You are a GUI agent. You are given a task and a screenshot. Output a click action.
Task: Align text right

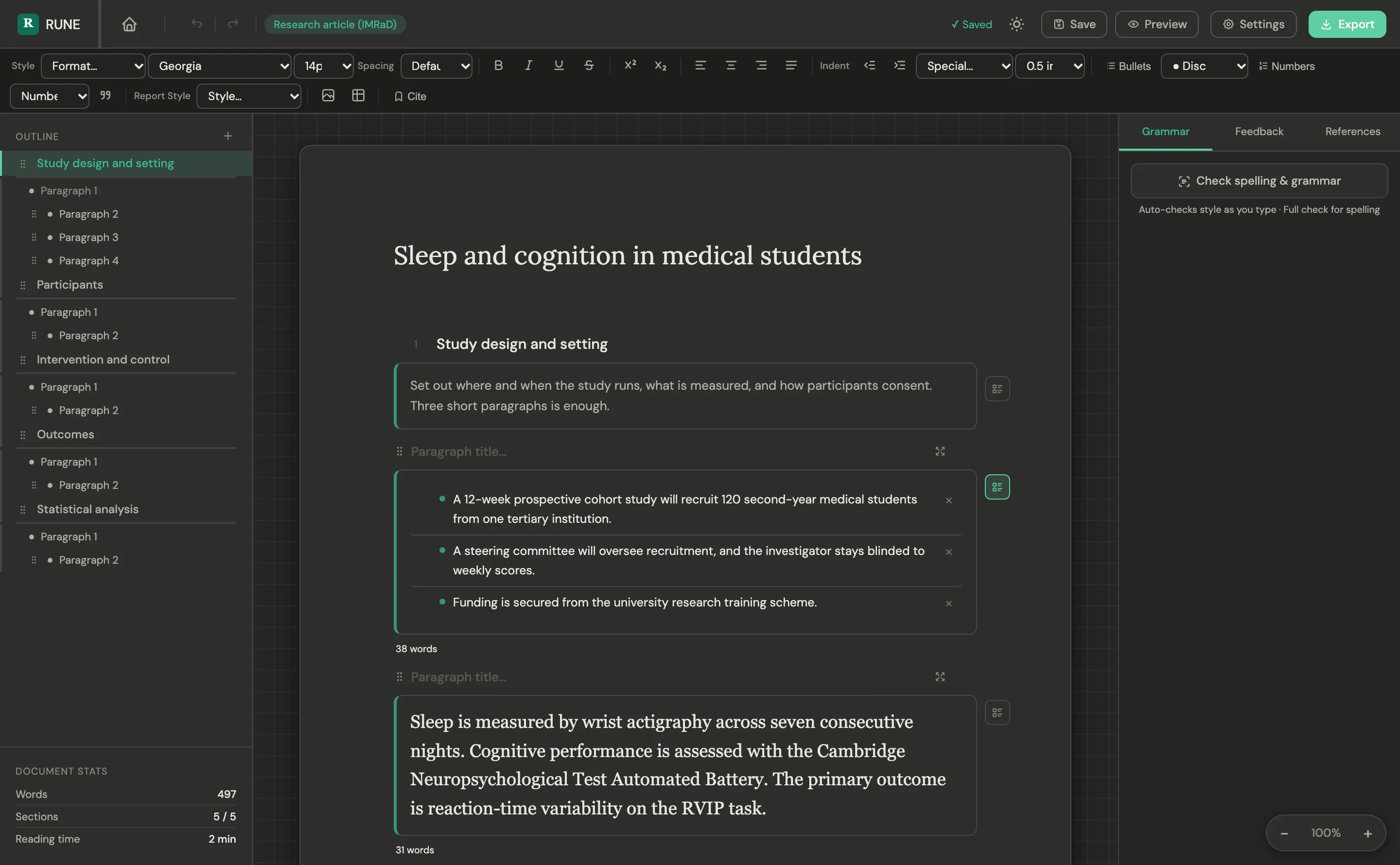tap(761, 66)
